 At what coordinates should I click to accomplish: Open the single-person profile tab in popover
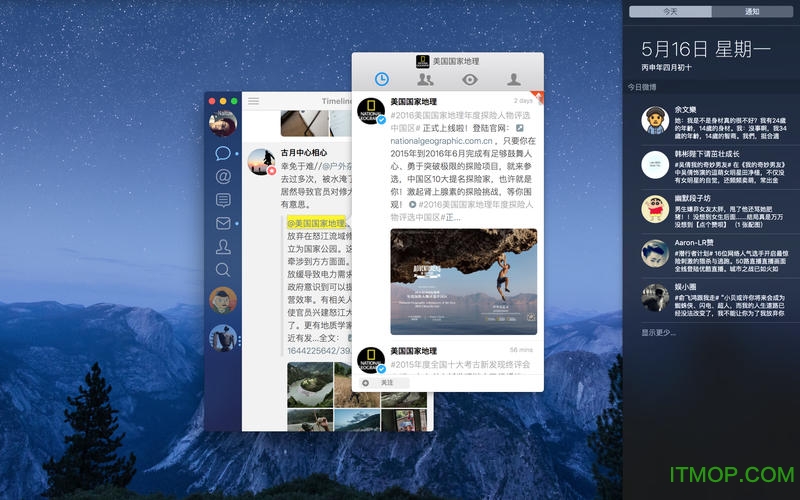click(x=514, y=79)
